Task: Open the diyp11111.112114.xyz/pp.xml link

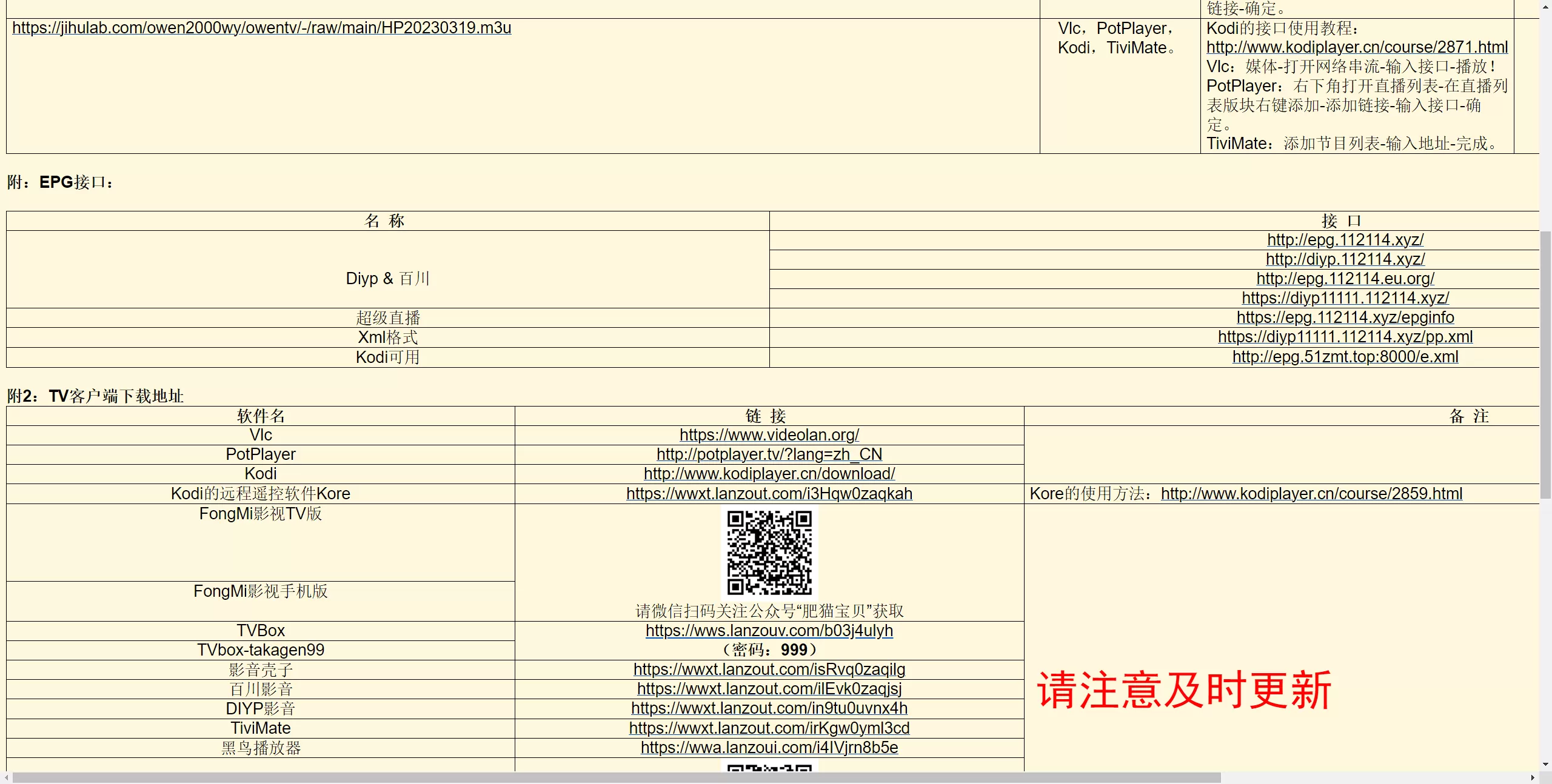Action: click(x=1345, y=337)
